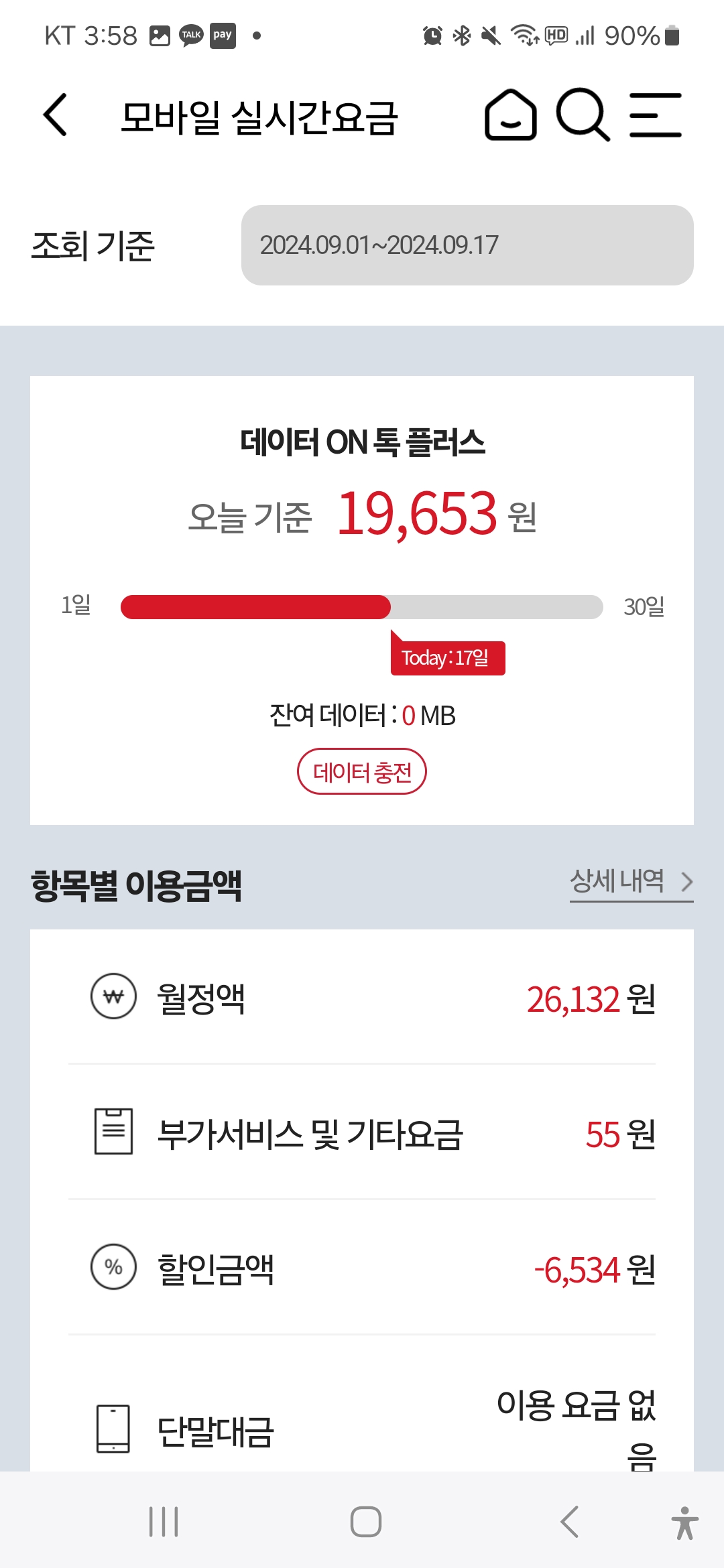Open search with magnifier icon
724x1568 pixels.
pos(583,115)
